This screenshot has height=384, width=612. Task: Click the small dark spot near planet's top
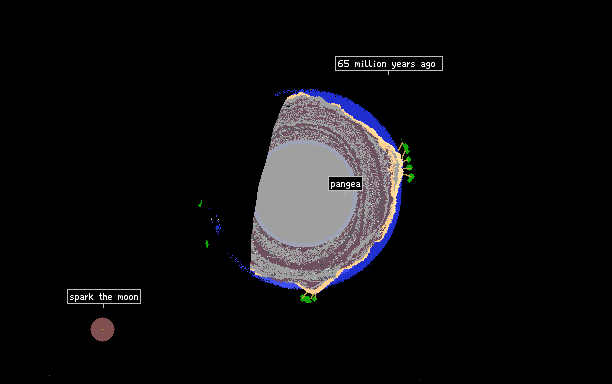(288, 105)
